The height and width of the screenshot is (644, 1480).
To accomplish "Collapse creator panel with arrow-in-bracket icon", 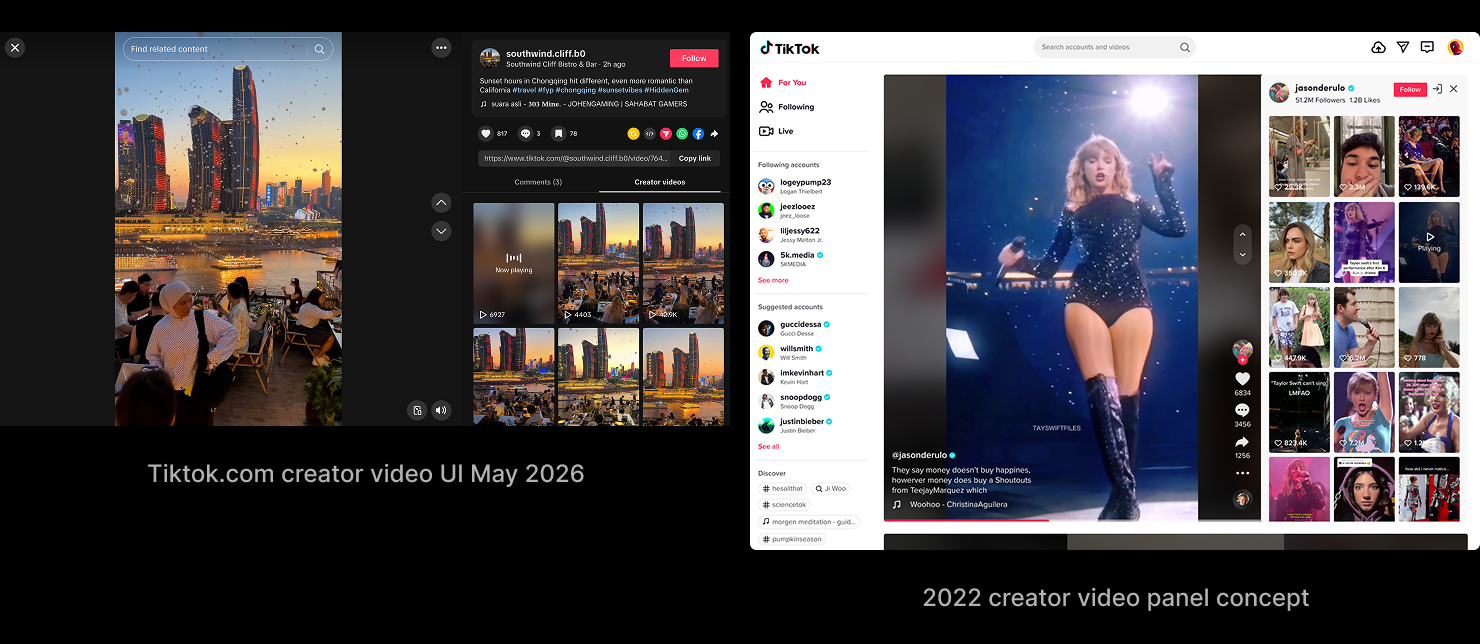I will [1437, 89].
